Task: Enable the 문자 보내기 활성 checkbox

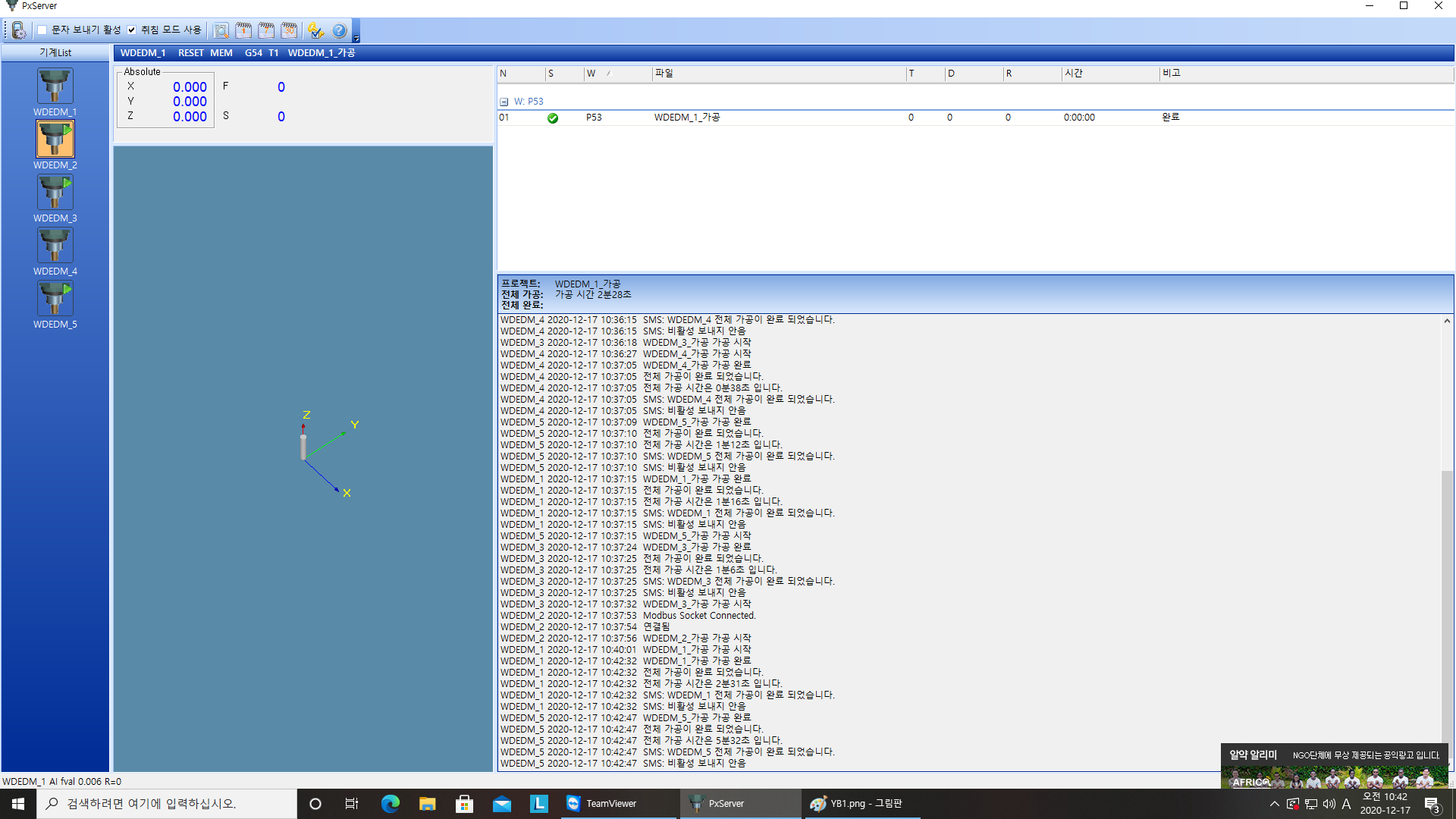Action: (x=42, y=30)
